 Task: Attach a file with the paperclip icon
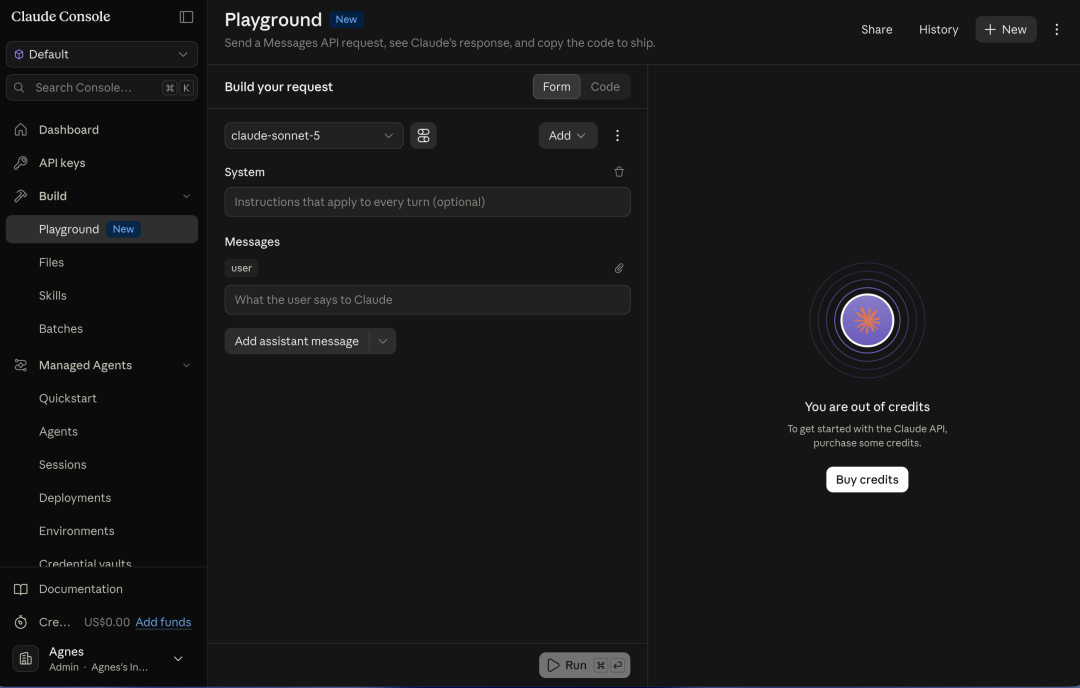619,268
